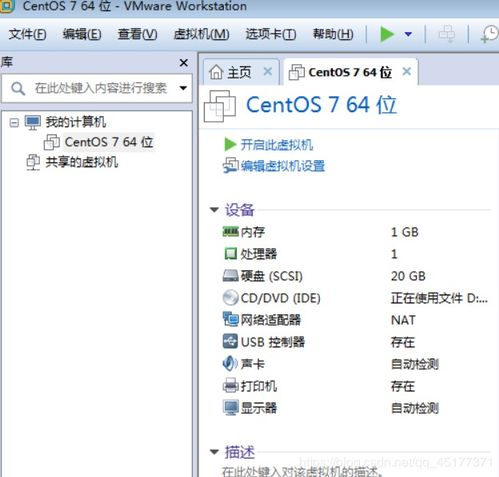Select the USB 控制器 device icon
This screenshot has width=499, height=477.
tap(230, 342)
